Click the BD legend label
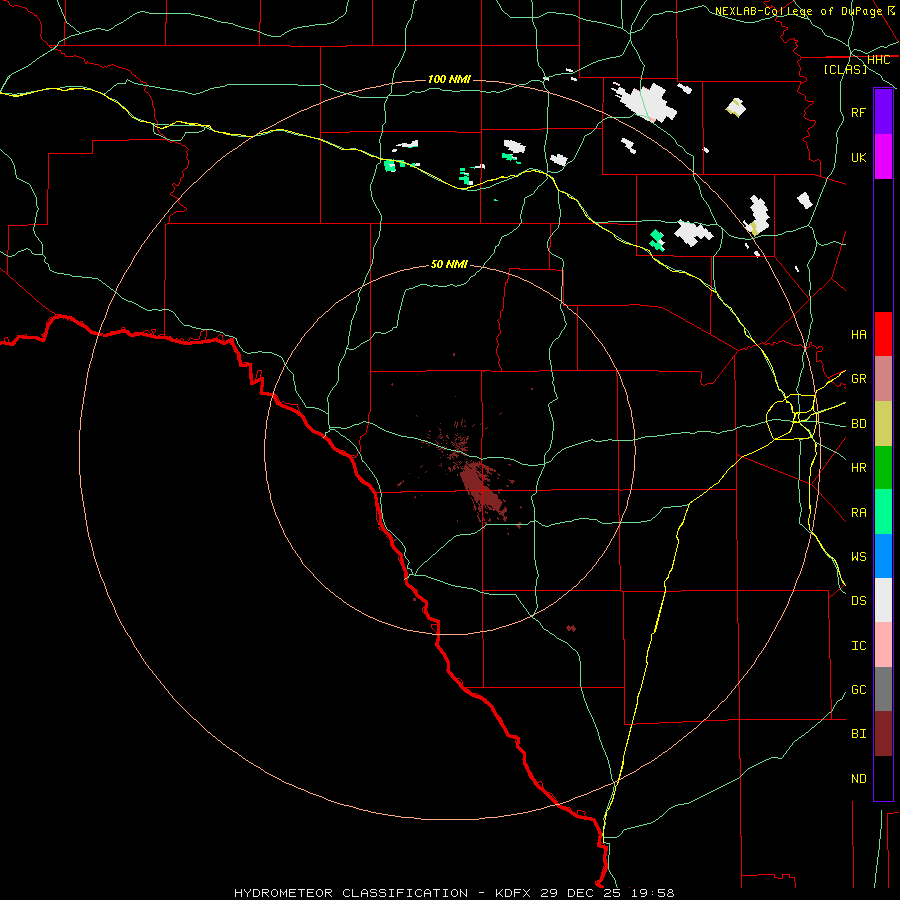The height and width of the screenshot is (900, 900). (858, 424)
